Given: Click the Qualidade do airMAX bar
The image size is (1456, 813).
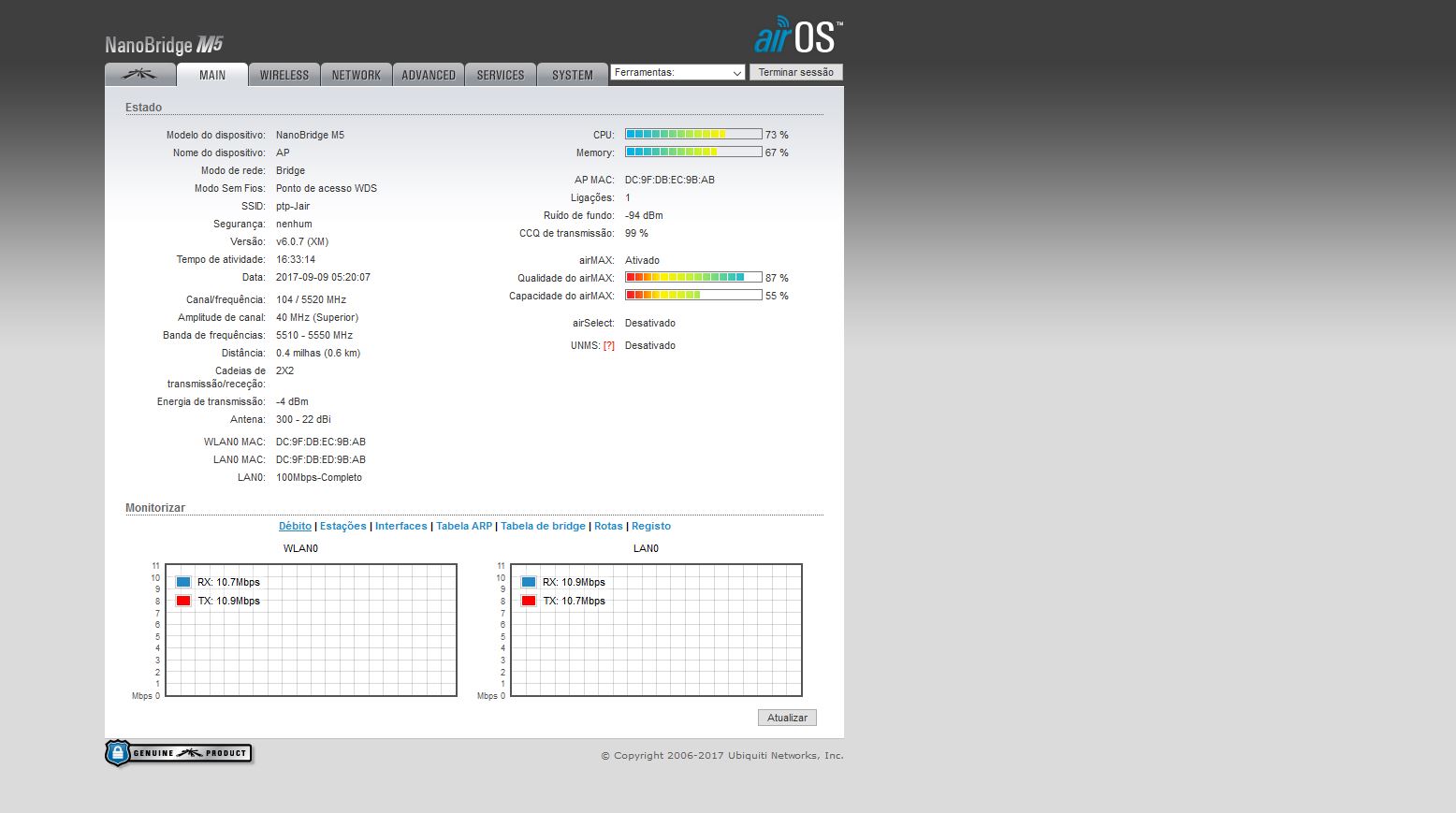Looking at the screenshot, I should click(693, 278).
